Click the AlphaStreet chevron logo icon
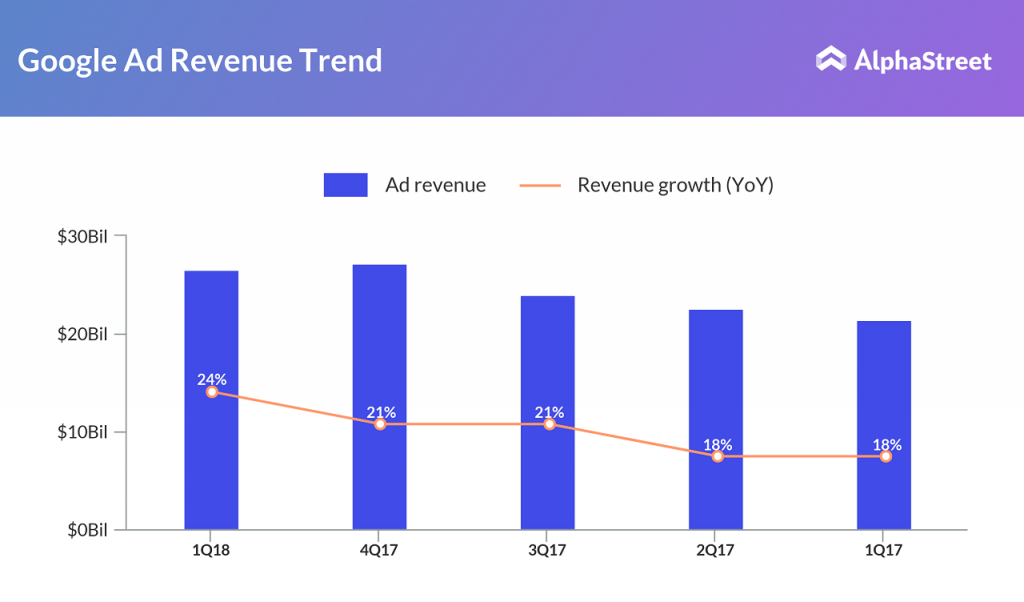Image resolution: width=1024 pixels, height=602 pixels. click(x=830, y=60)
